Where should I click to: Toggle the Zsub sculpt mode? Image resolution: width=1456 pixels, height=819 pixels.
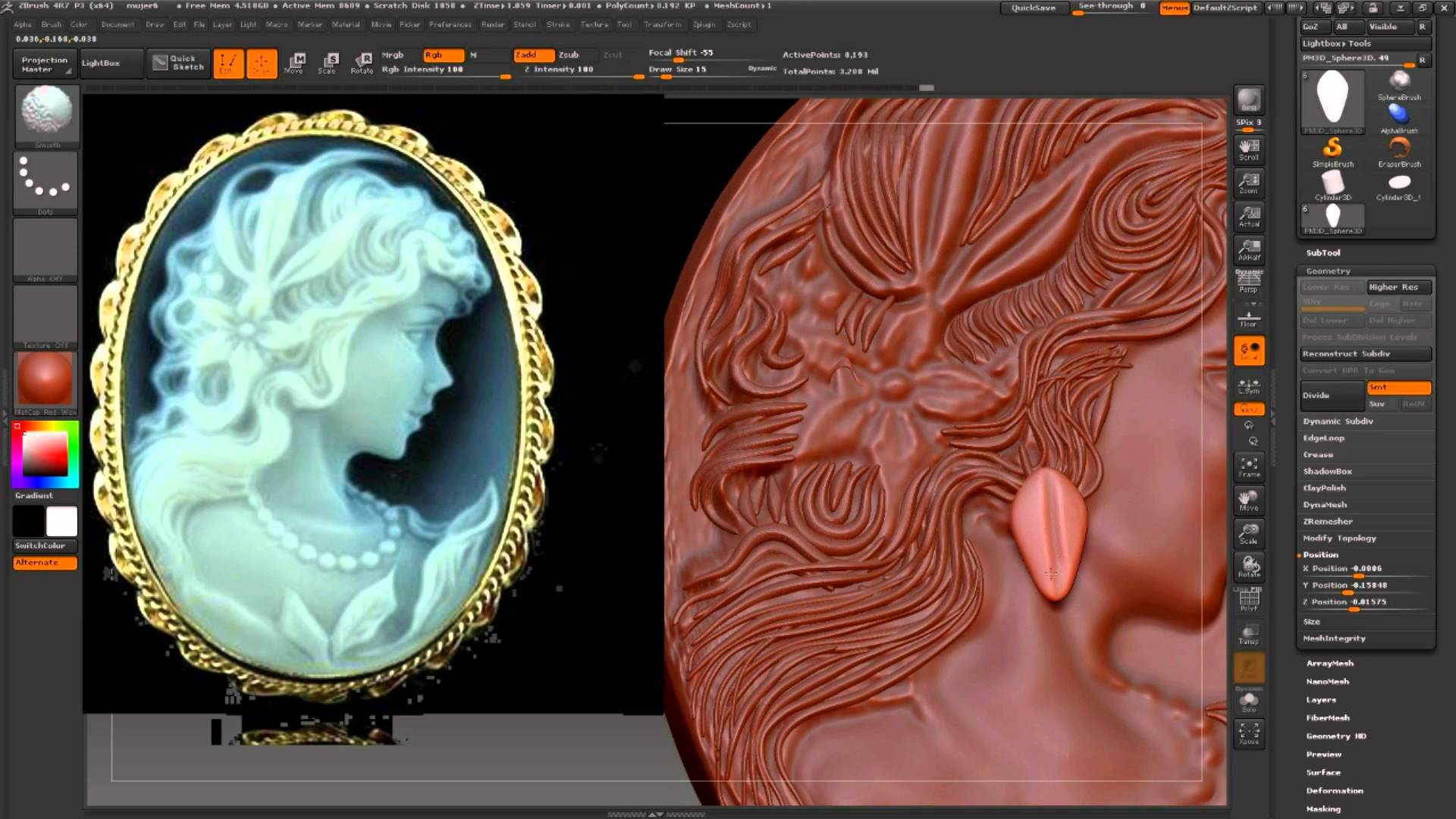pyautogui.click(x=569, y=55)
